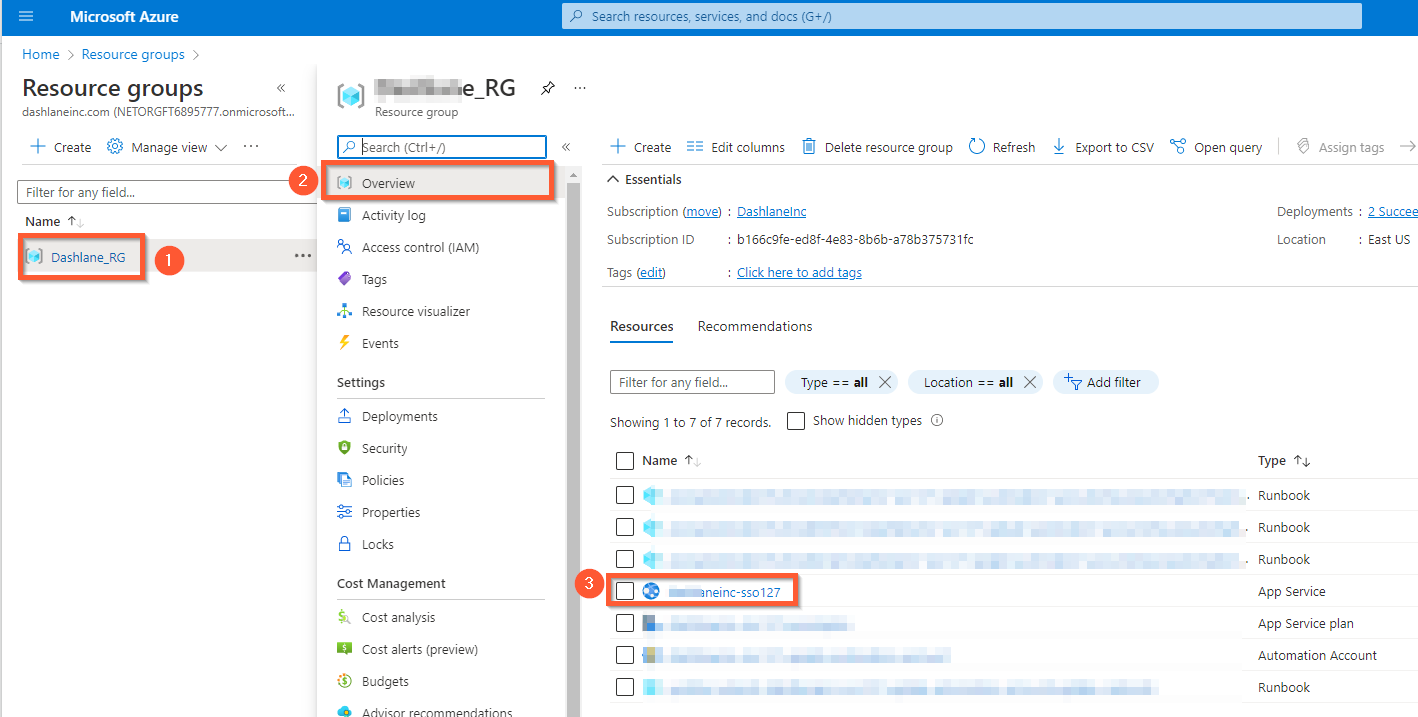This screenshot has width=1418, height=717.
Task: Go to Home breadcrumb
Action: pos(41,54)
